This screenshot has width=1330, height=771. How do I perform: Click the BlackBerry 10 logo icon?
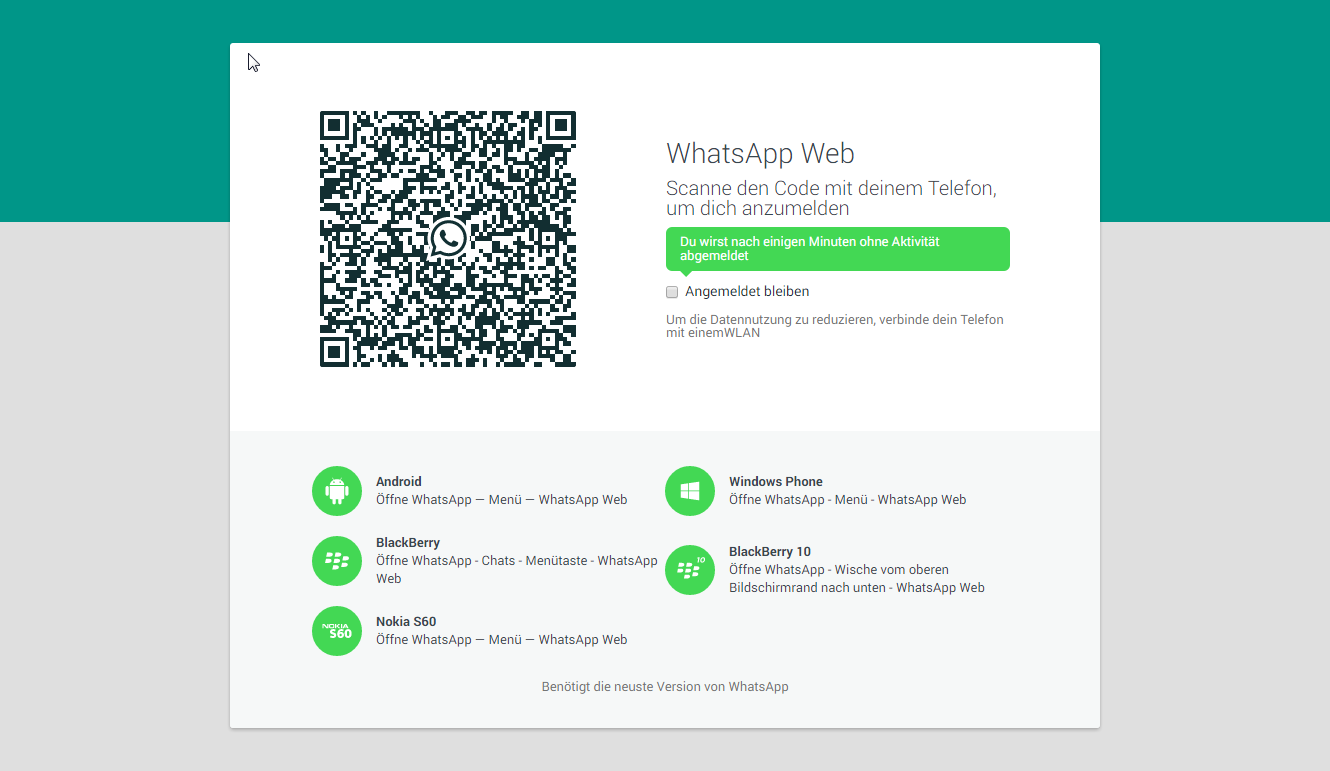690,570
